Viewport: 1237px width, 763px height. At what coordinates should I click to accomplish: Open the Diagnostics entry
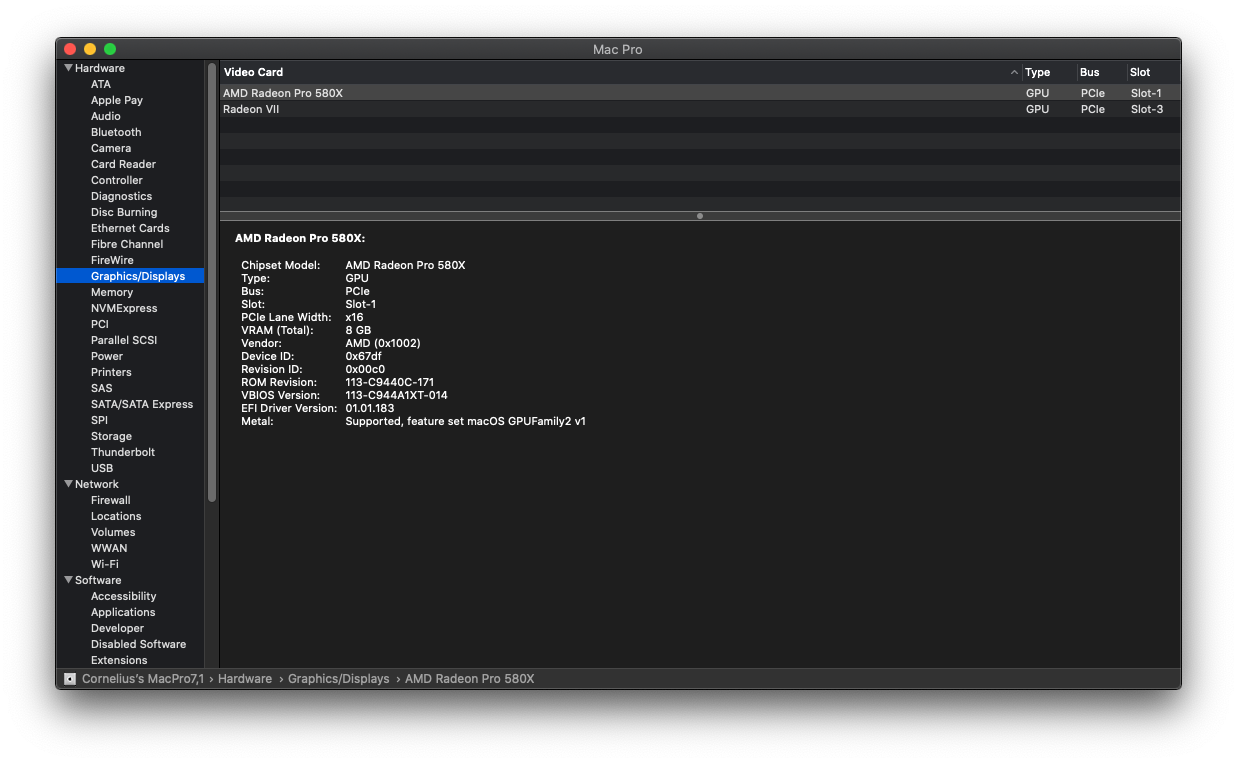pyautogui.click(x=122, y=196)
